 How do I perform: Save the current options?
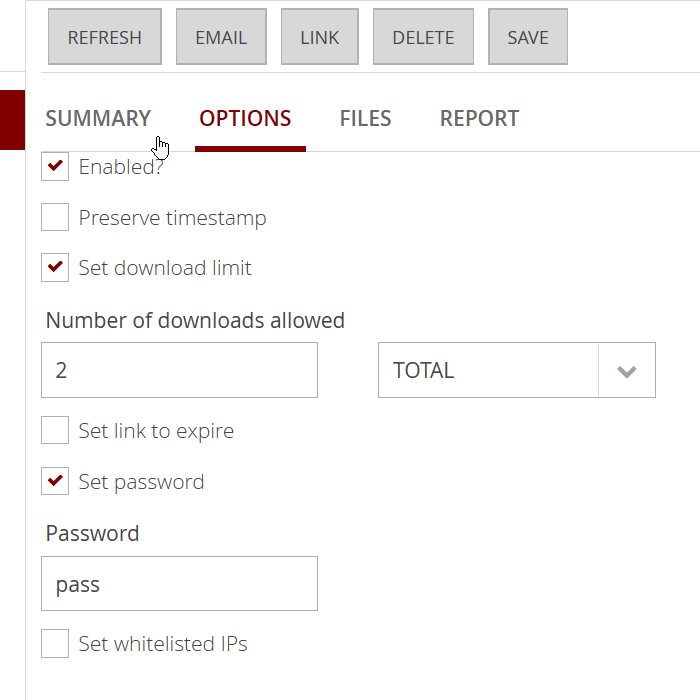click(527, 38)
